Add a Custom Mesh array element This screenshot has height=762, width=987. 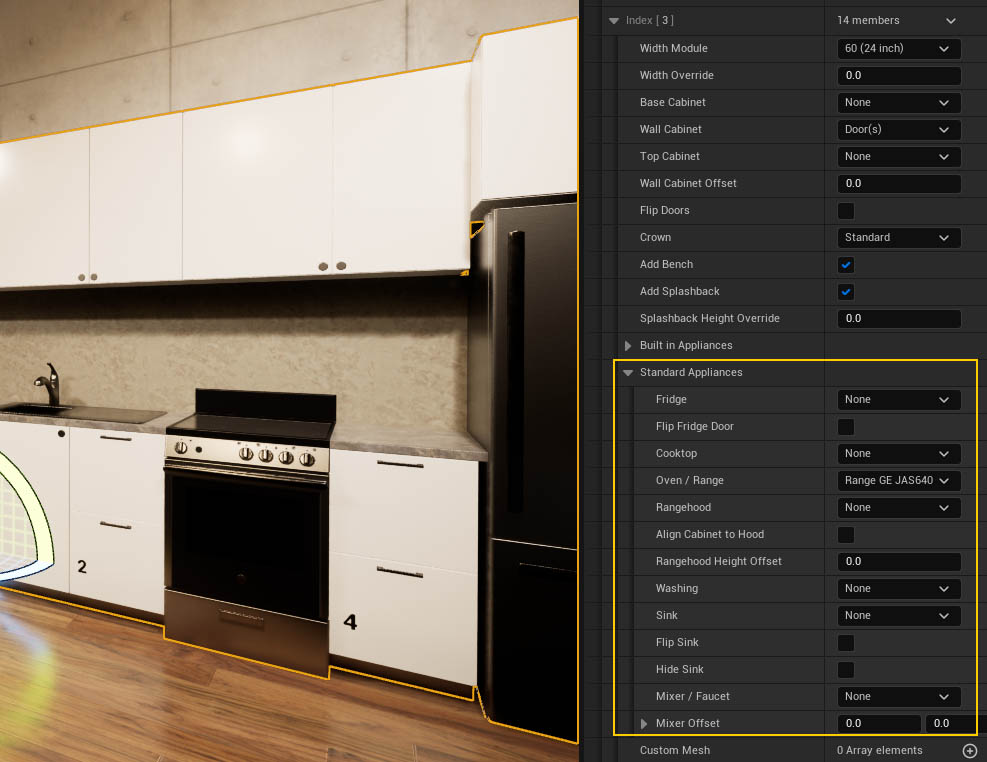[970, 751]
